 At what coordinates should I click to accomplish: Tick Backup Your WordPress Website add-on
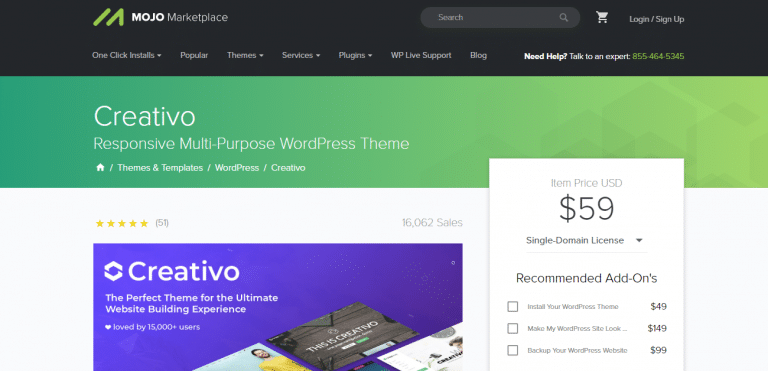512,350
